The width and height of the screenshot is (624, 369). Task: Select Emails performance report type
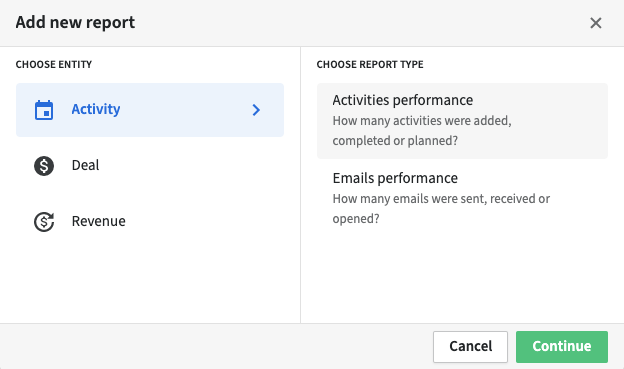pyautogui.click(x=462, y=198)
